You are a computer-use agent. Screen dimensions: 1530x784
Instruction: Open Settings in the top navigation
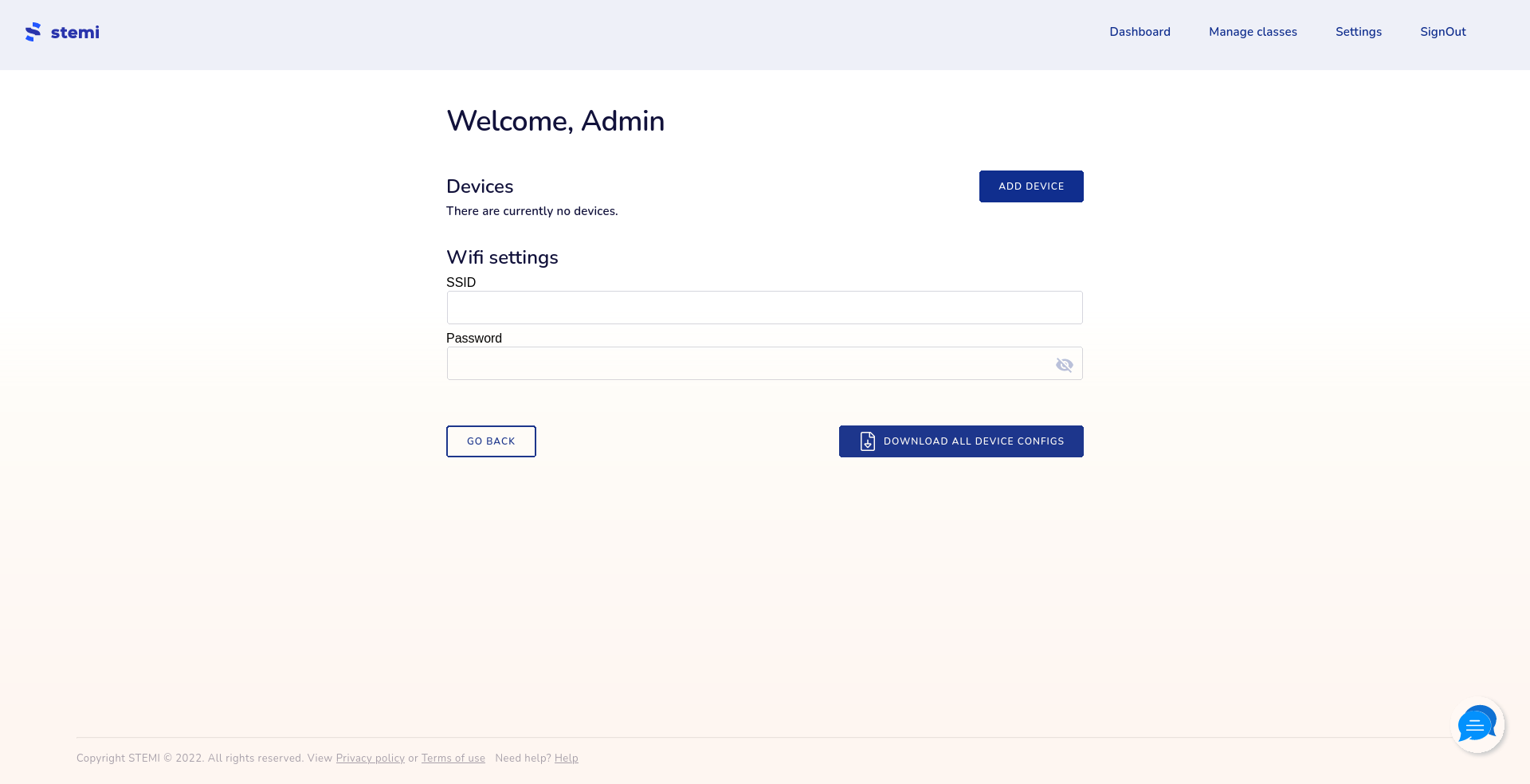(1358, 32)
